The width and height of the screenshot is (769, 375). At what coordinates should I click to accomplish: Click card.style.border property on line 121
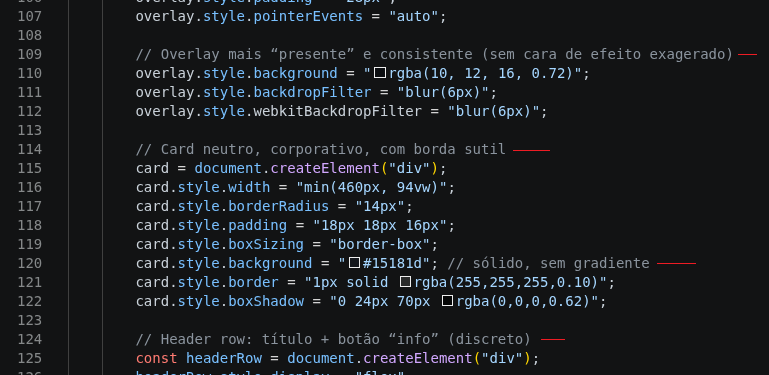click(207, 282)
